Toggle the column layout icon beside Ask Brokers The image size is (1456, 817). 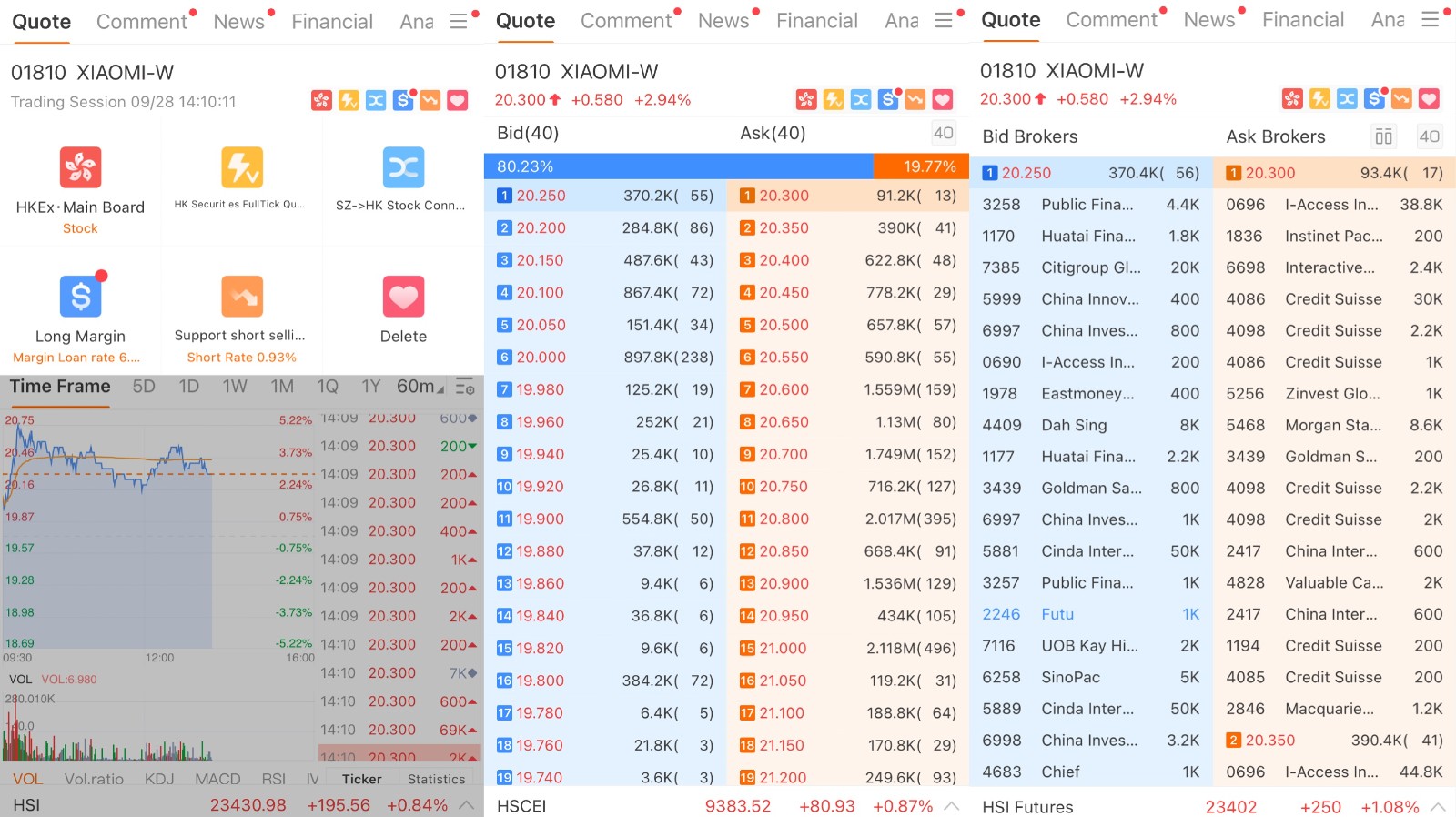click(x=1383, y=136)
